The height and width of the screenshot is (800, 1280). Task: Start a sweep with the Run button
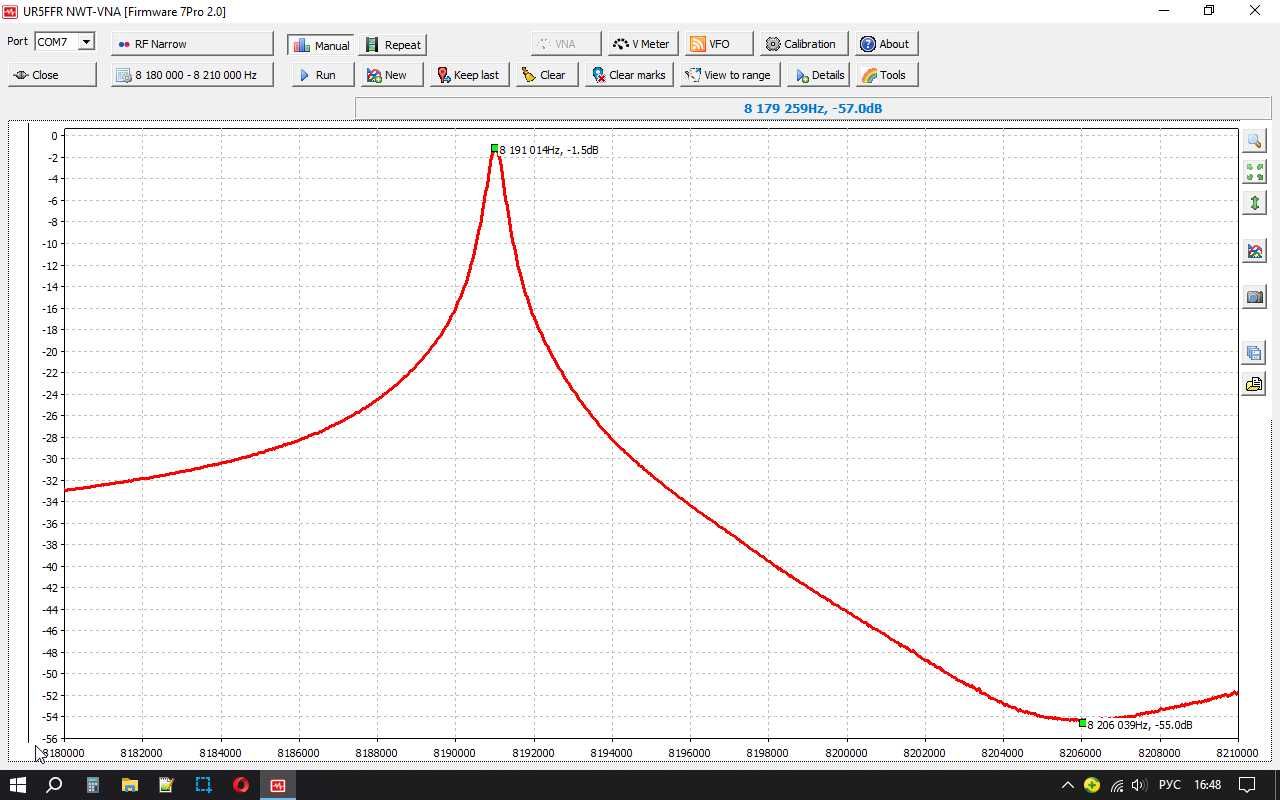[x=323, y=75]
